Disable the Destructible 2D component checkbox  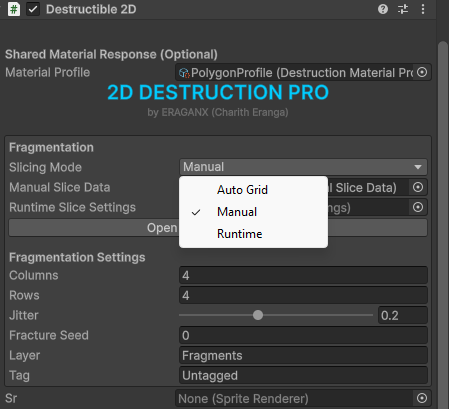[x=33, y=9]
